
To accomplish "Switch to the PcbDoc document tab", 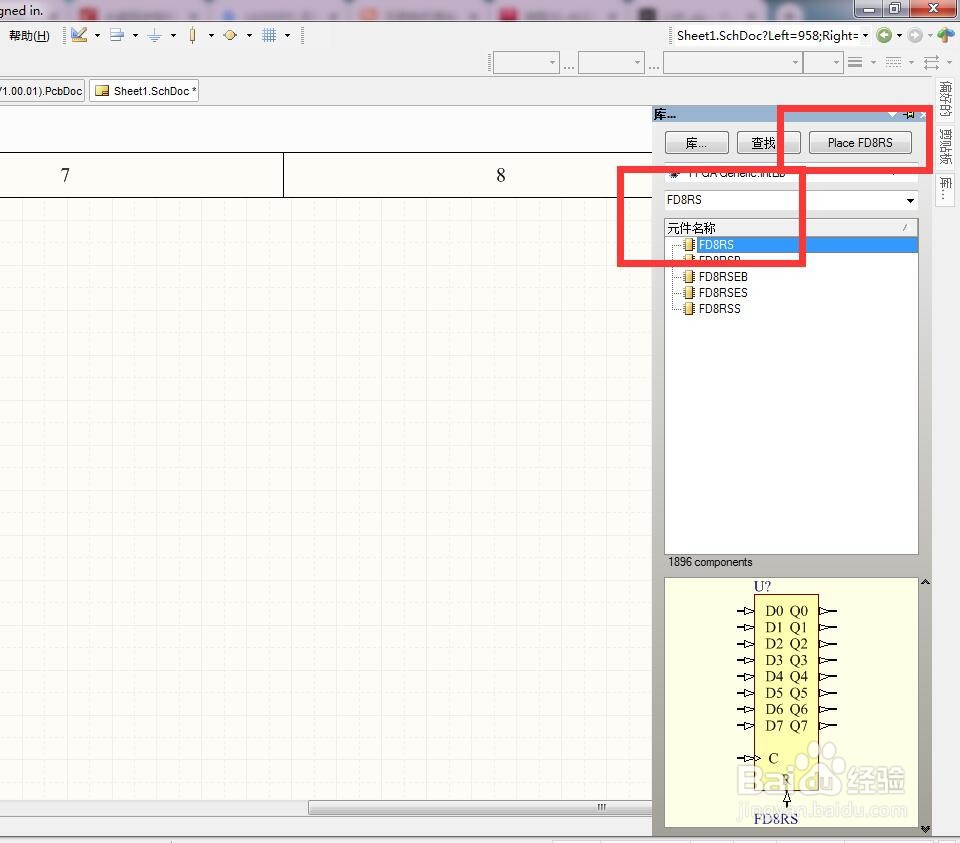I will (42, 91).
